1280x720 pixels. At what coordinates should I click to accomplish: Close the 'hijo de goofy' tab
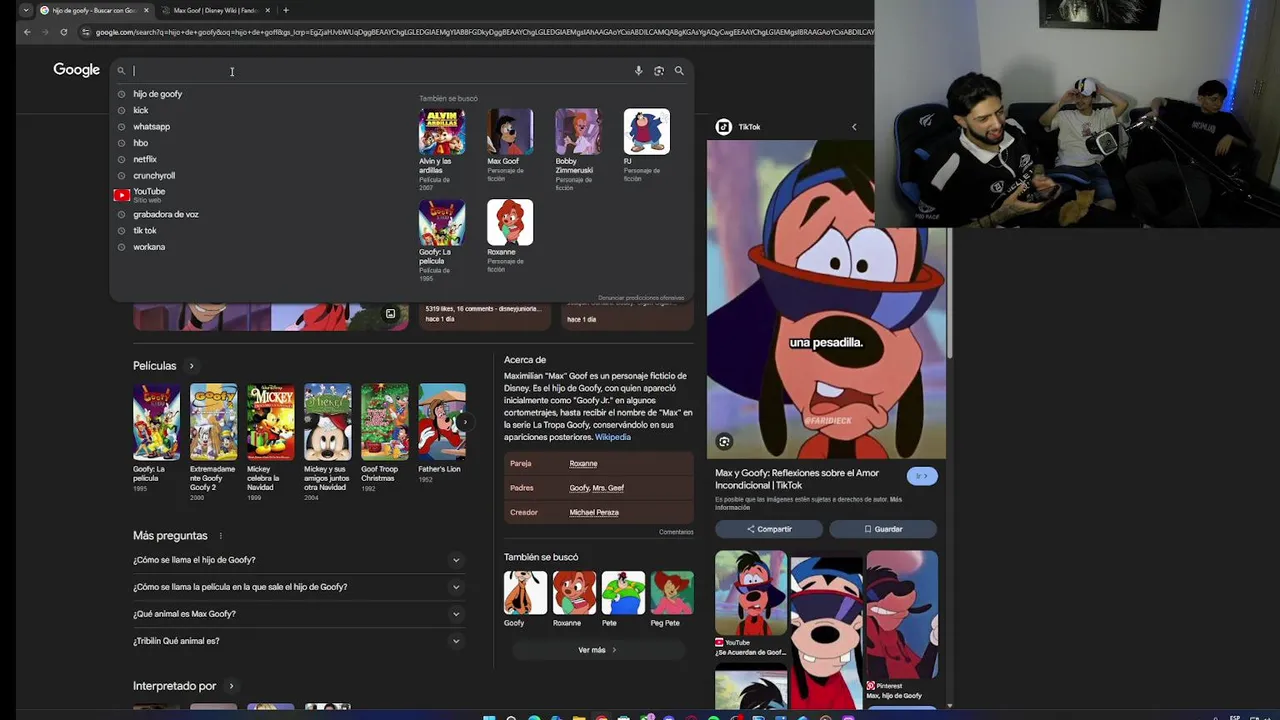coord(146,10)
